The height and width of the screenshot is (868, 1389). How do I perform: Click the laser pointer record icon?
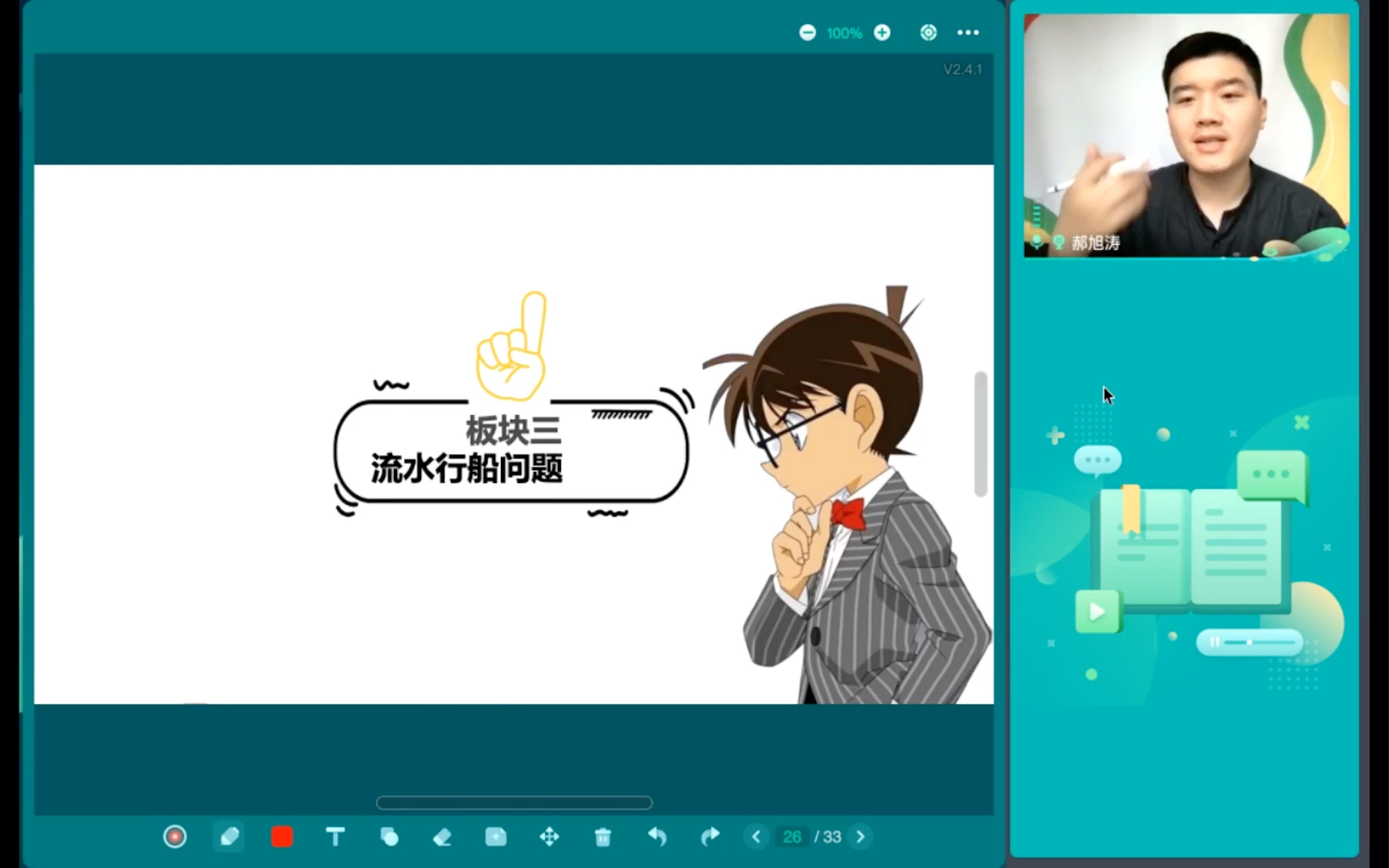pos(174,836)
